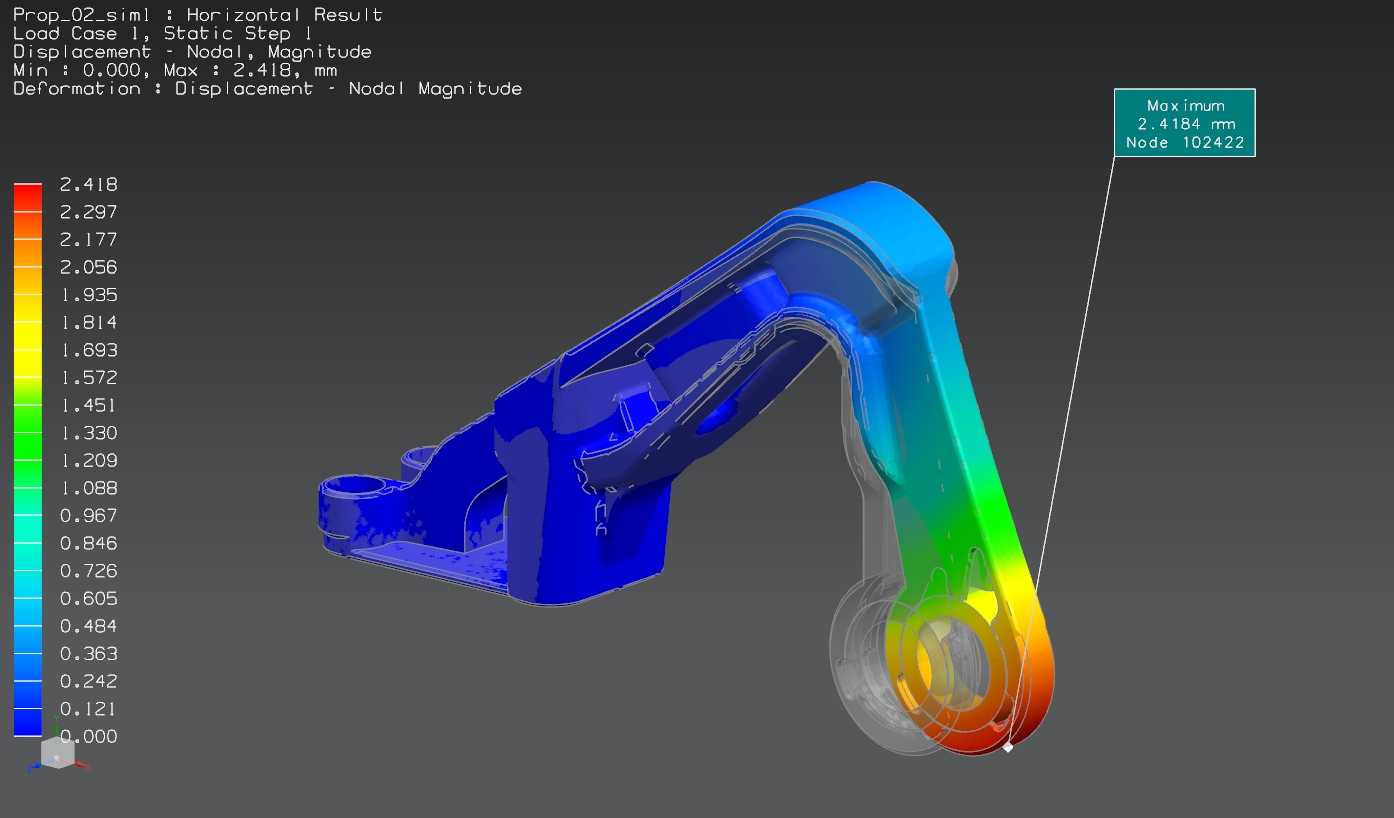Select the "2.4184 mm" annotation value
Viewport: 1394px width, 818px height.
click(1186, 124)
